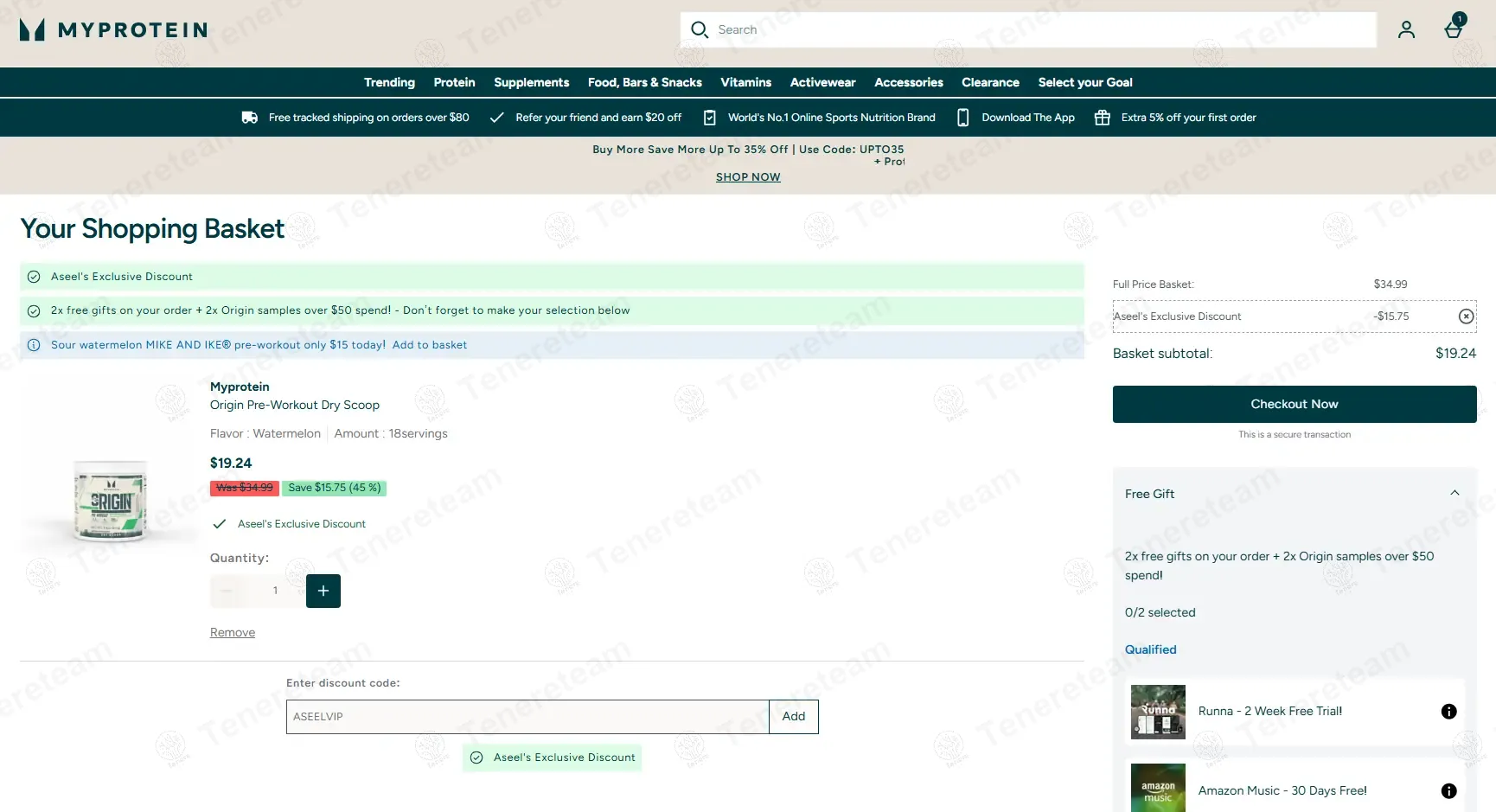This screenshot has height=812, width=1496.
Task: Increase quantity with the plus button
Action: (x=323, y=591)
